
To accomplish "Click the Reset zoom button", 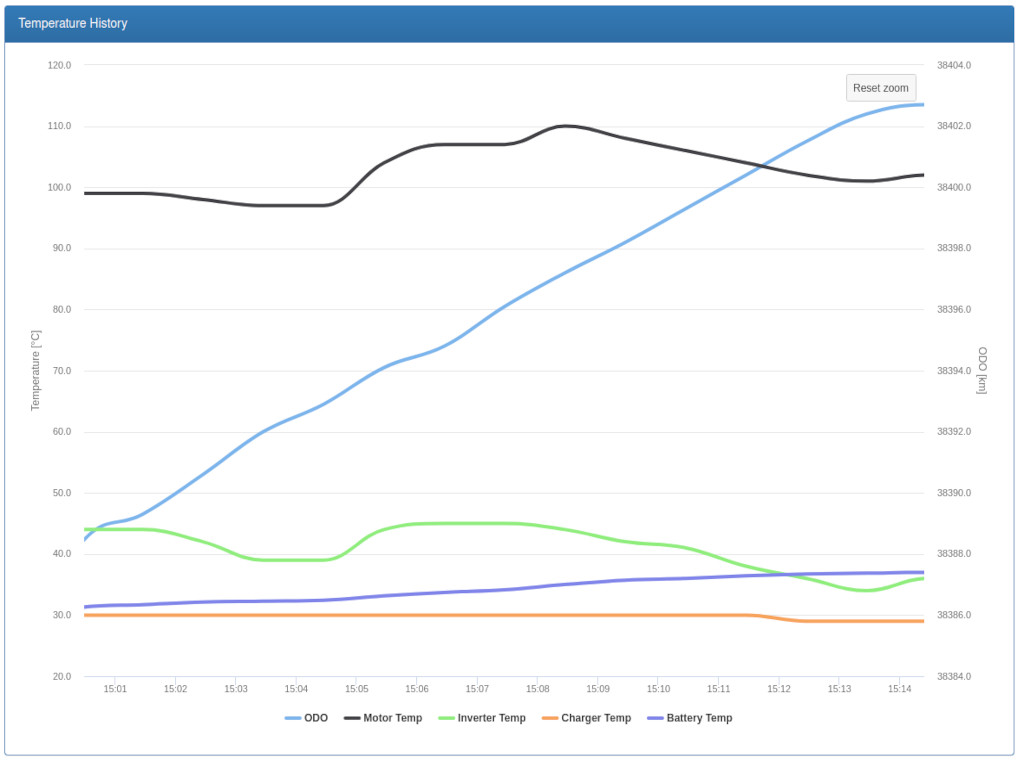I will (x=880, y=88).
